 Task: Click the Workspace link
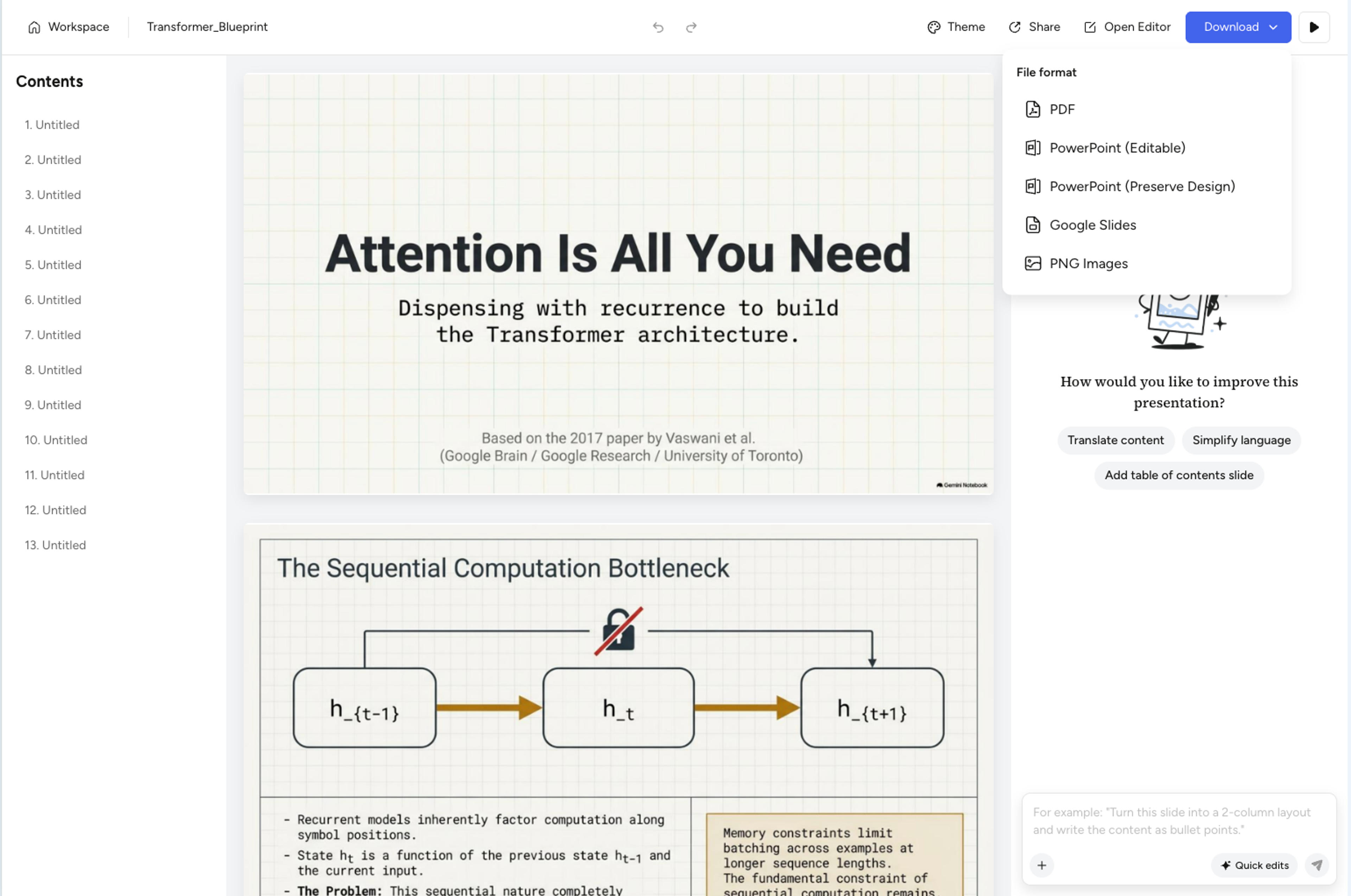click(69, 27)
